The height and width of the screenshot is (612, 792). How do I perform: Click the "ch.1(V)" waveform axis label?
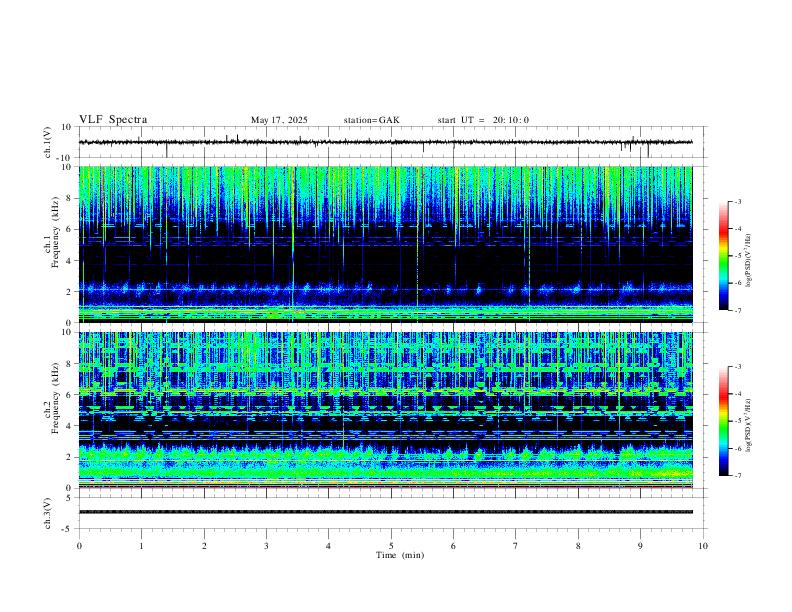coord(48,142)
